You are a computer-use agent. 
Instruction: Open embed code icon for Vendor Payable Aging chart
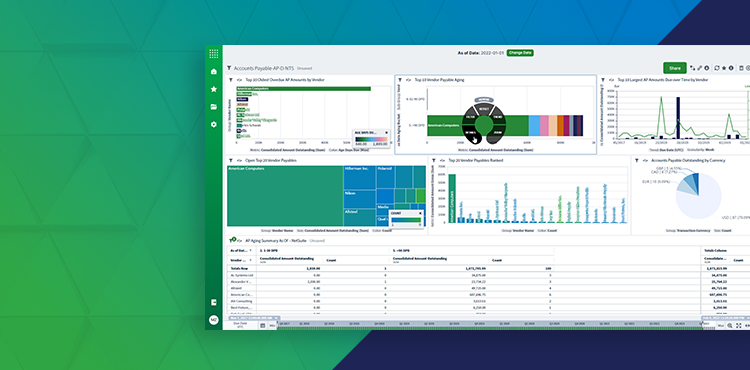(x=408, y=80)
